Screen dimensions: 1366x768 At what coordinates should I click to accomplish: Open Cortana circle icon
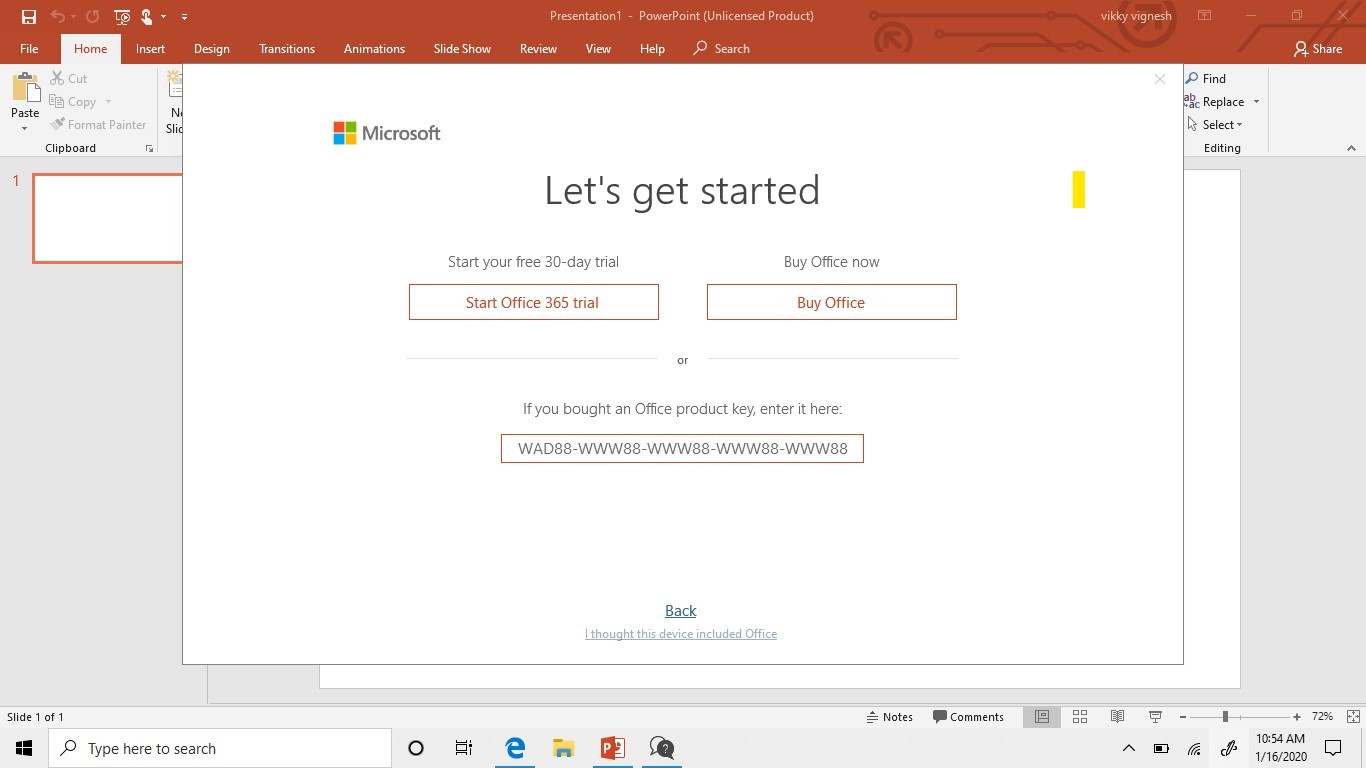tap(416, 748)
